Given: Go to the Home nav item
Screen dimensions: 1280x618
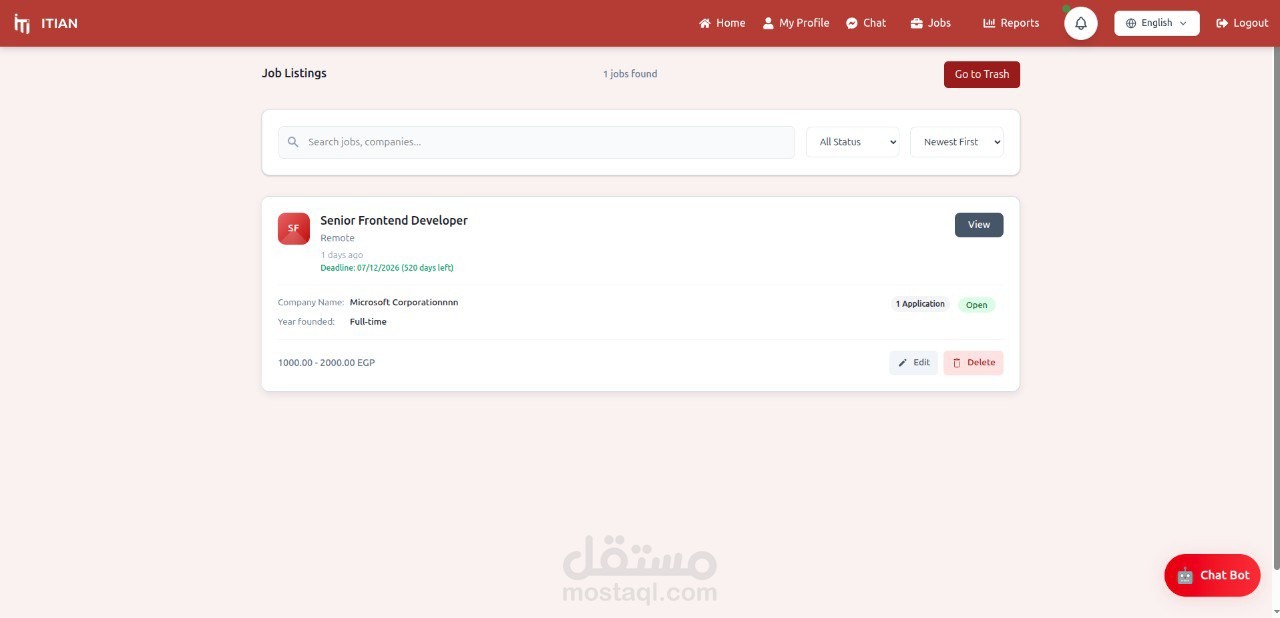Looking at the screenshot, I should pyautogui.click(x=722, y=23).
